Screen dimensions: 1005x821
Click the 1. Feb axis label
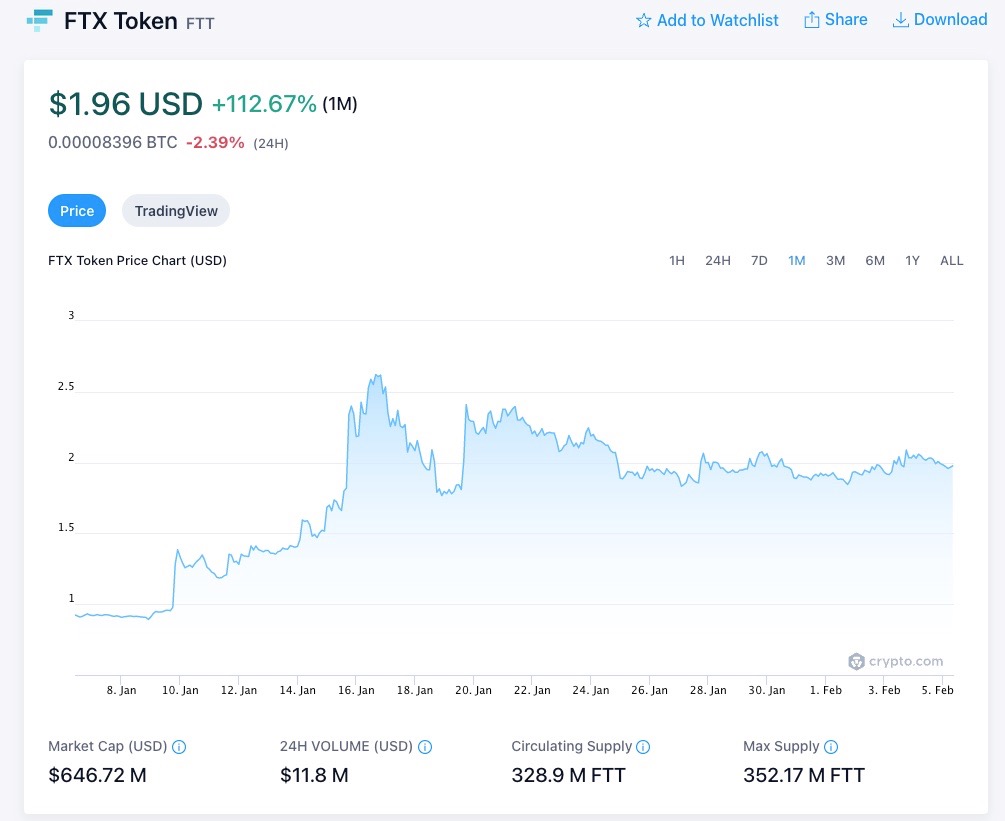point(826,690)
